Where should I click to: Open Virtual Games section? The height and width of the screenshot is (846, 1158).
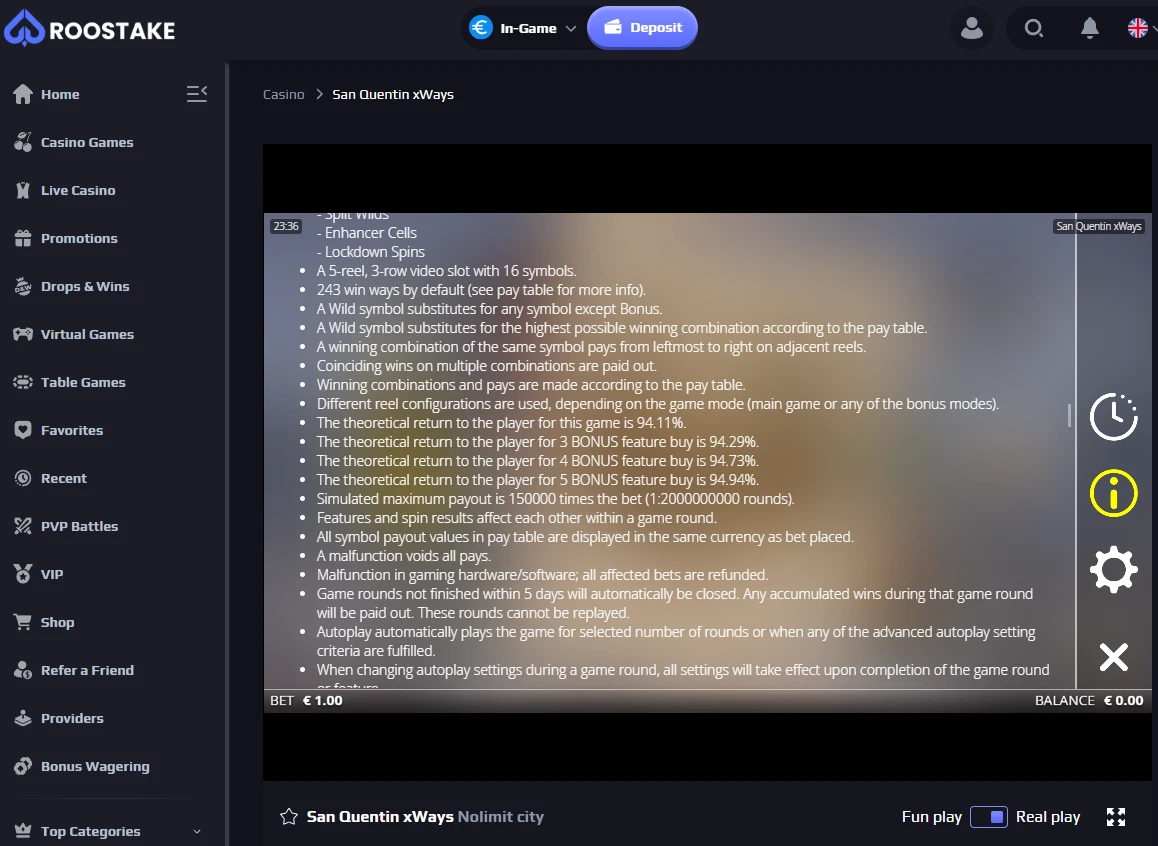87,334
